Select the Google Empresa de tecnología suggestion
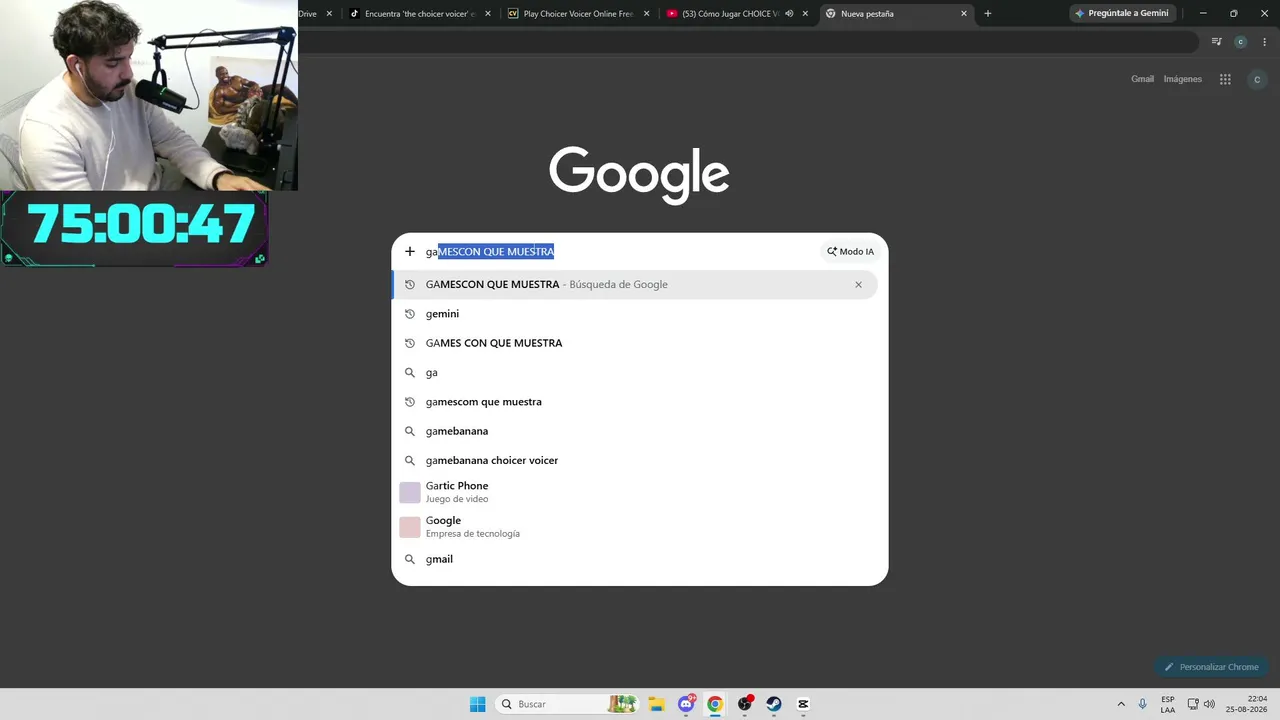1280x720 pixels. (x=635, y=527)
